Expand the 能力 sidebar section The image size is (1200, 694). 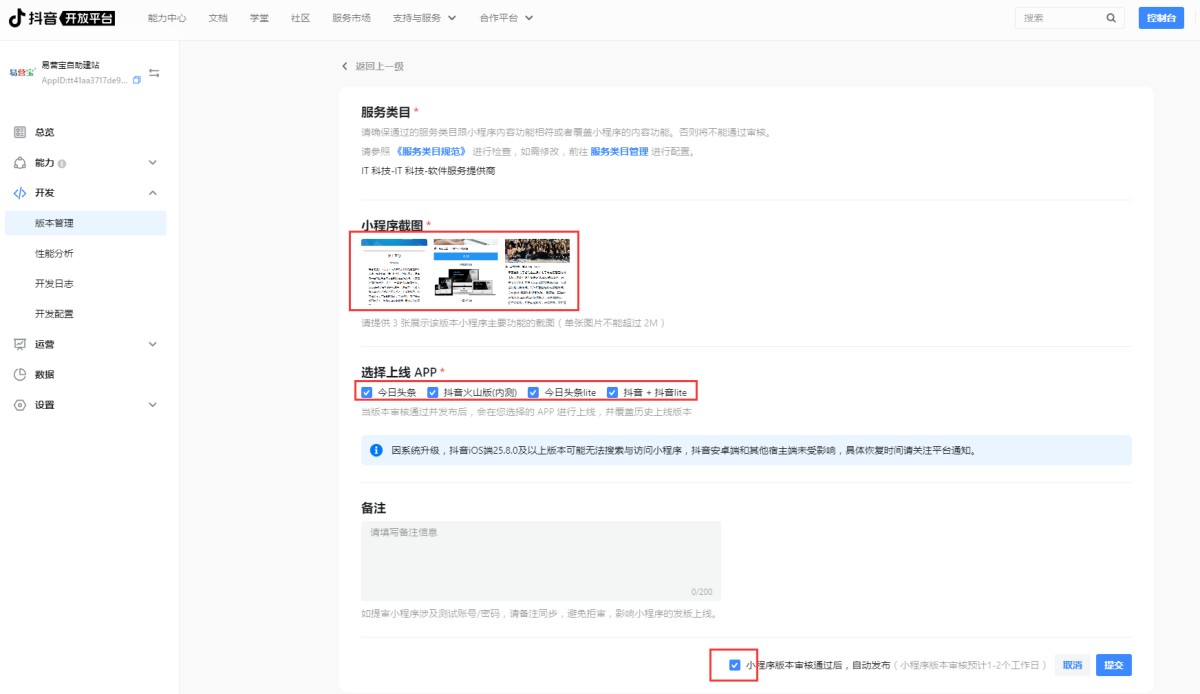[153, 162]
